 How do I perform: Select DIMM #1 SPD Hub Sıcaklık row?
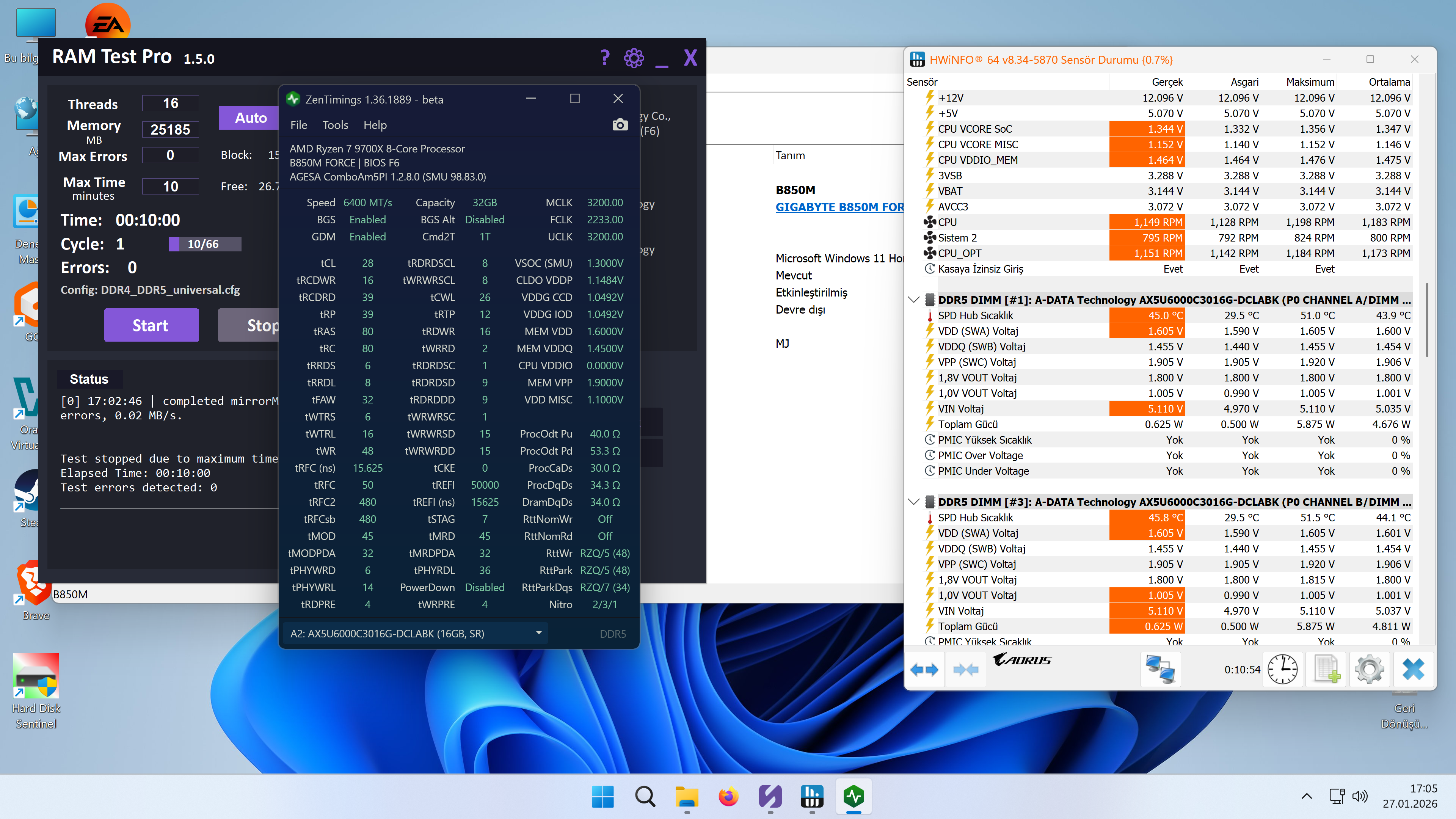tap(1167, 315)
